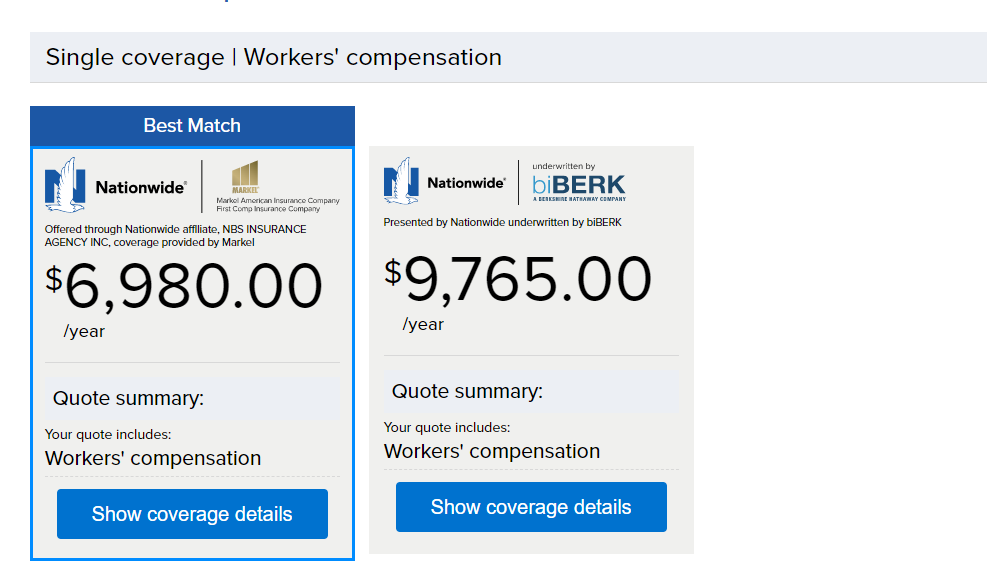Click Quote summary heading in biBERK card
This screenshot has height=569, width=987.
[467, 391]
